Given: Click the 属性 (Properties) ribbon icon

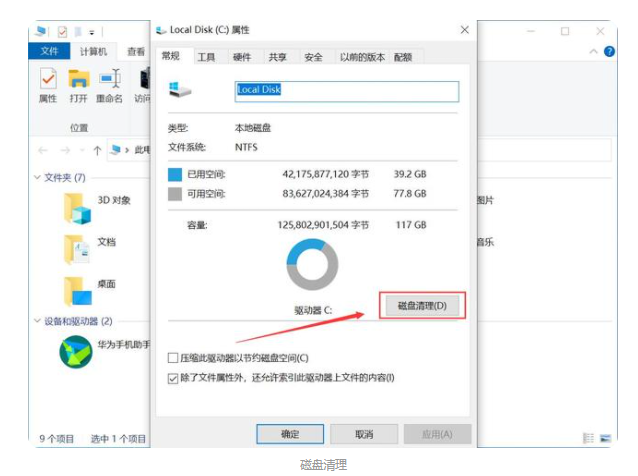Looking at the screenshot, I should (47, 85).
